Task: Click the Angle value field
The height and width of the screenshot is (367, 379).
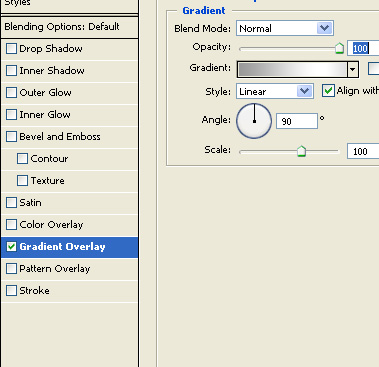Action: [x=297, y=121]
